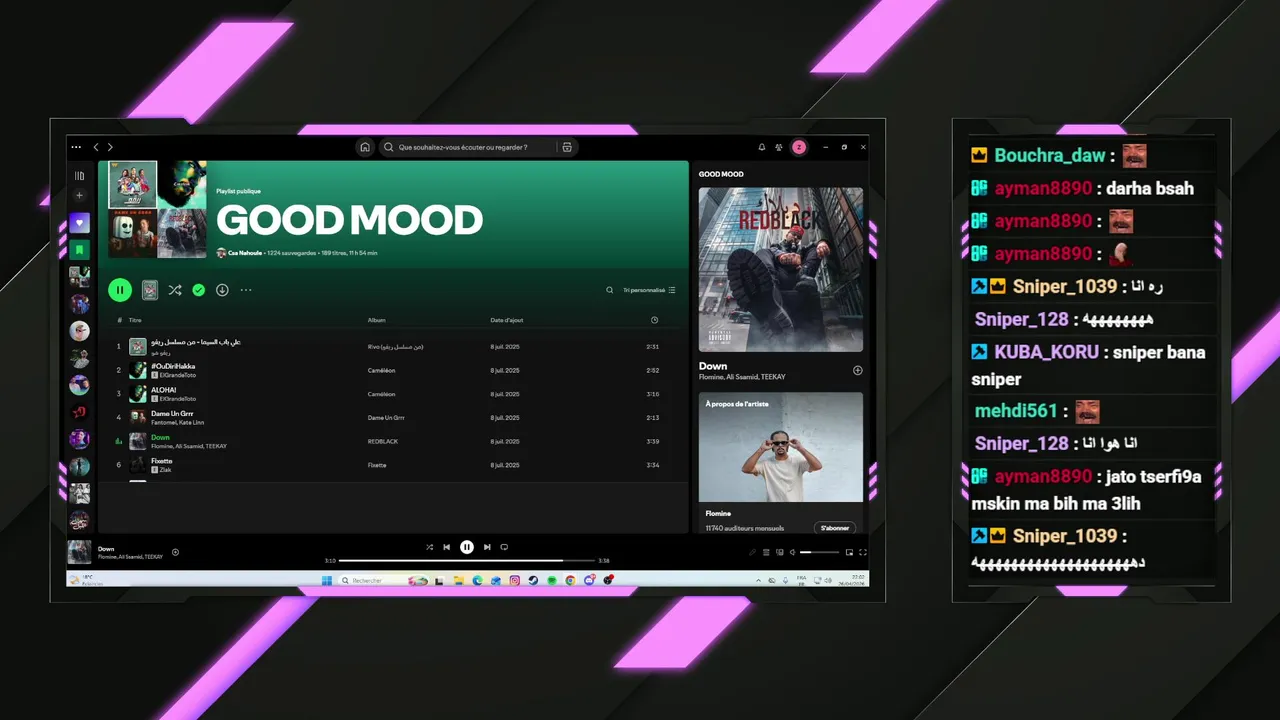This screenshot has width=1280, height=720.
Task: Add current song via bottom bar plus icon
Action: pos(175,552)
